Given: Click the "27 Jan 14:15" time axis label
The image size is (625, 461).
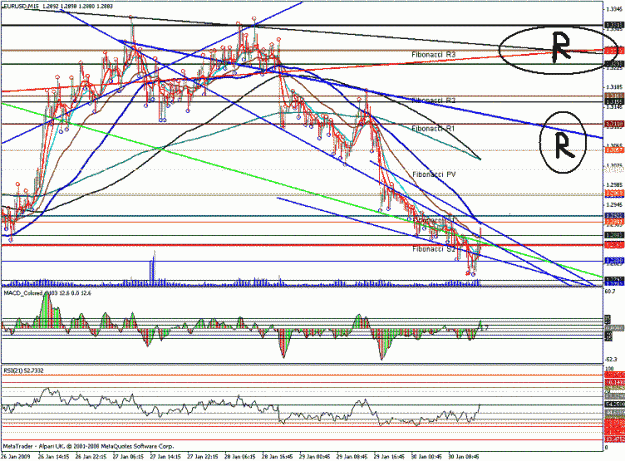Looking at the screenshot, I should [x=165, y=457].
